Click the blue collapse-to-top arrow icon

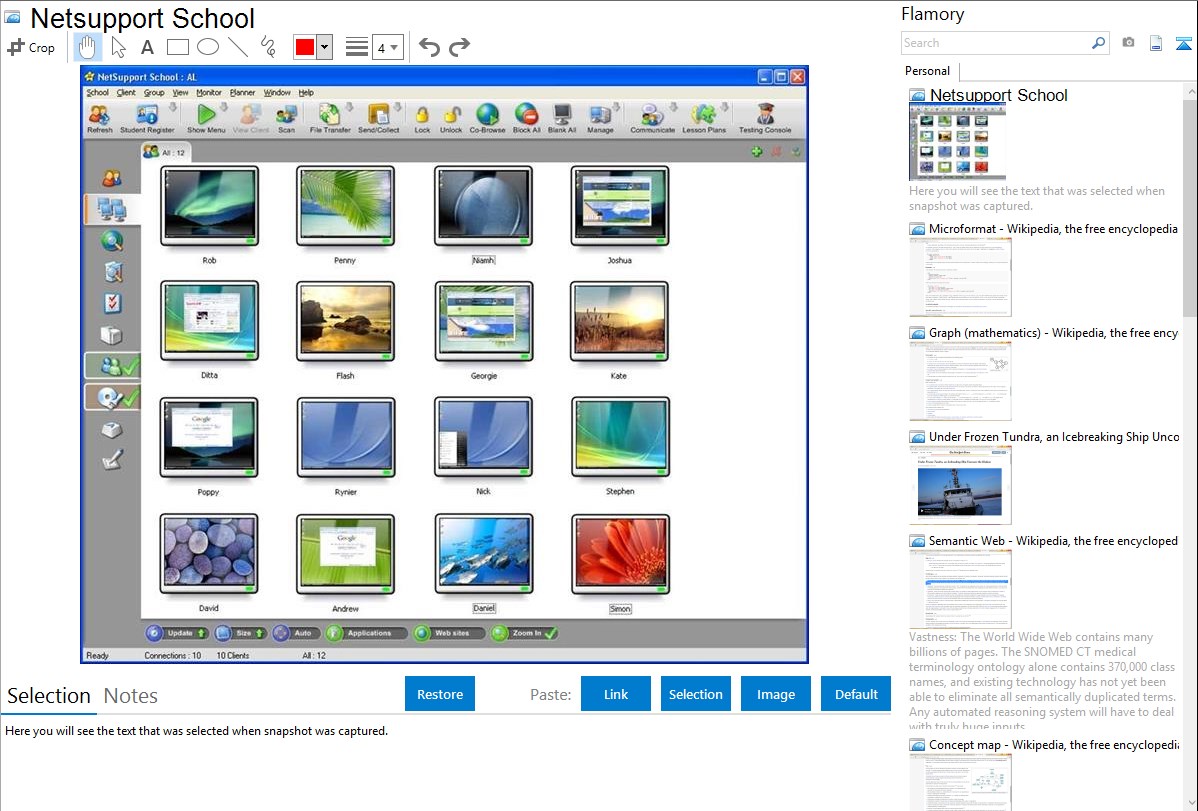[x=1183, y=43]
